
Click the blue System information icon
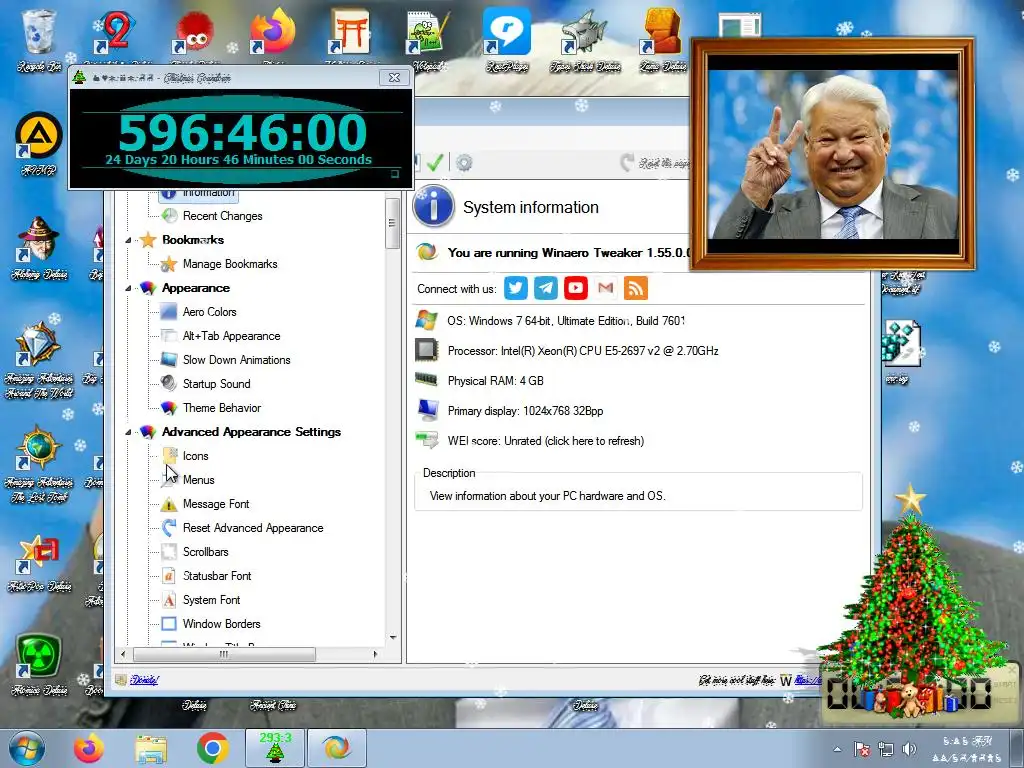[434, 206]
